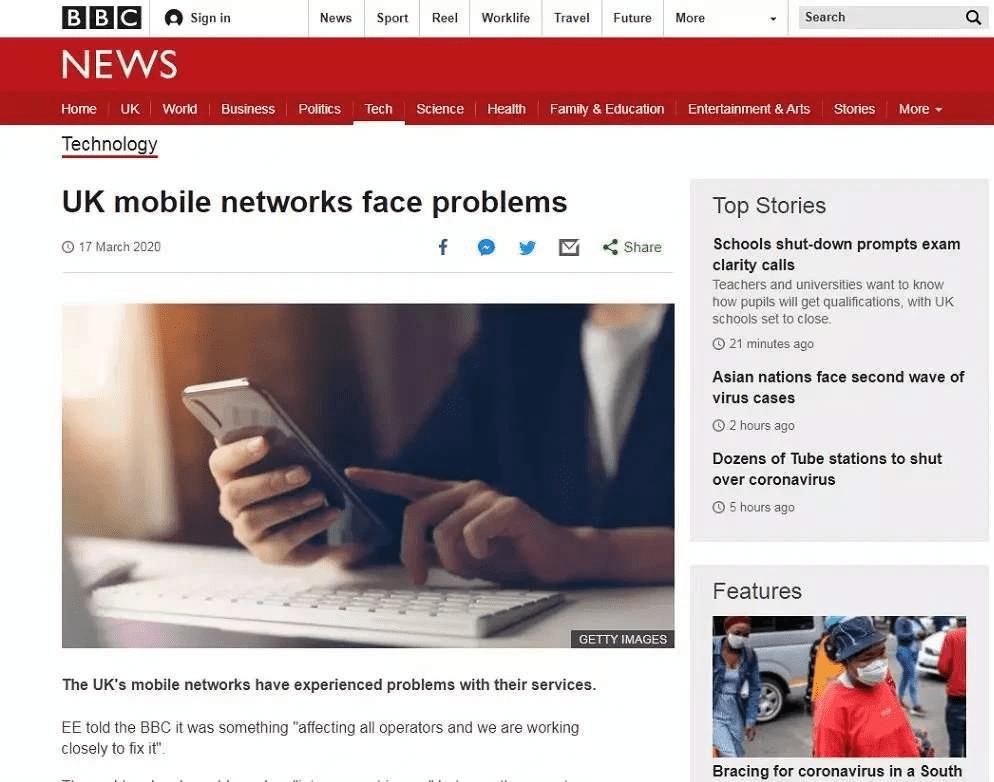Click the Sign in account icon
994x782 pixels.
pos(173,18)
